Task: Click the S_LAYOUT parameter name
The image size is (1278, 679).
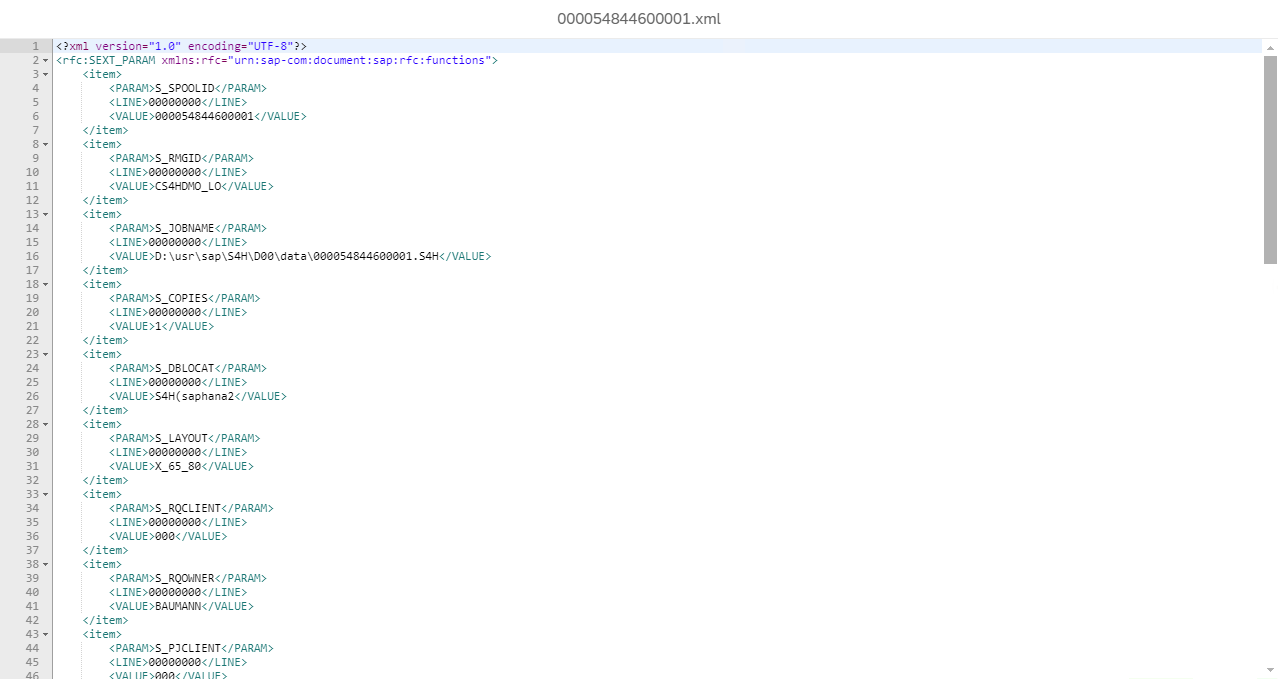Action: (181, 438)
